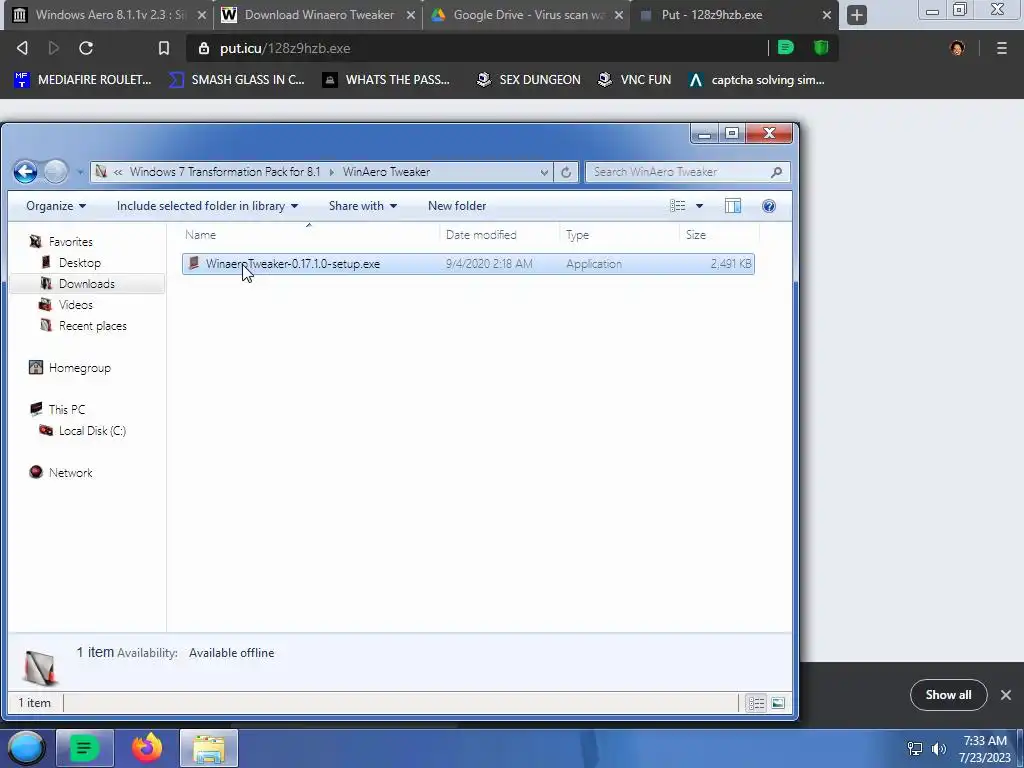The height and width of the screenshot is (768, 1024).
Task: Click Explorer's forward navigation arrow
Action: pyautogui.click(x=56, y=172)
